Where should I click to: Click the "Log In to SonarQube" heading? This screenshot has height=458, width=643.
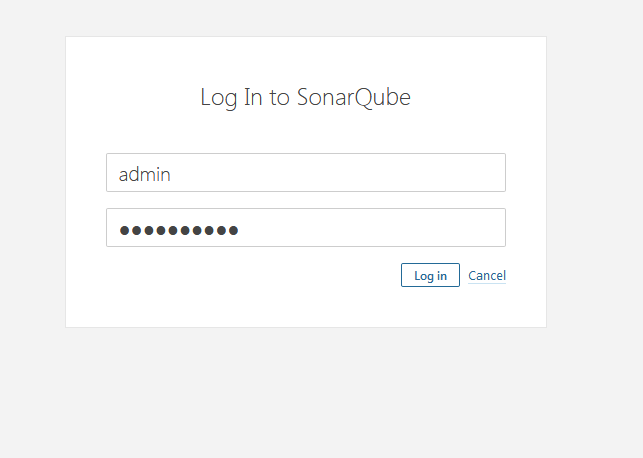coord(305,97)
